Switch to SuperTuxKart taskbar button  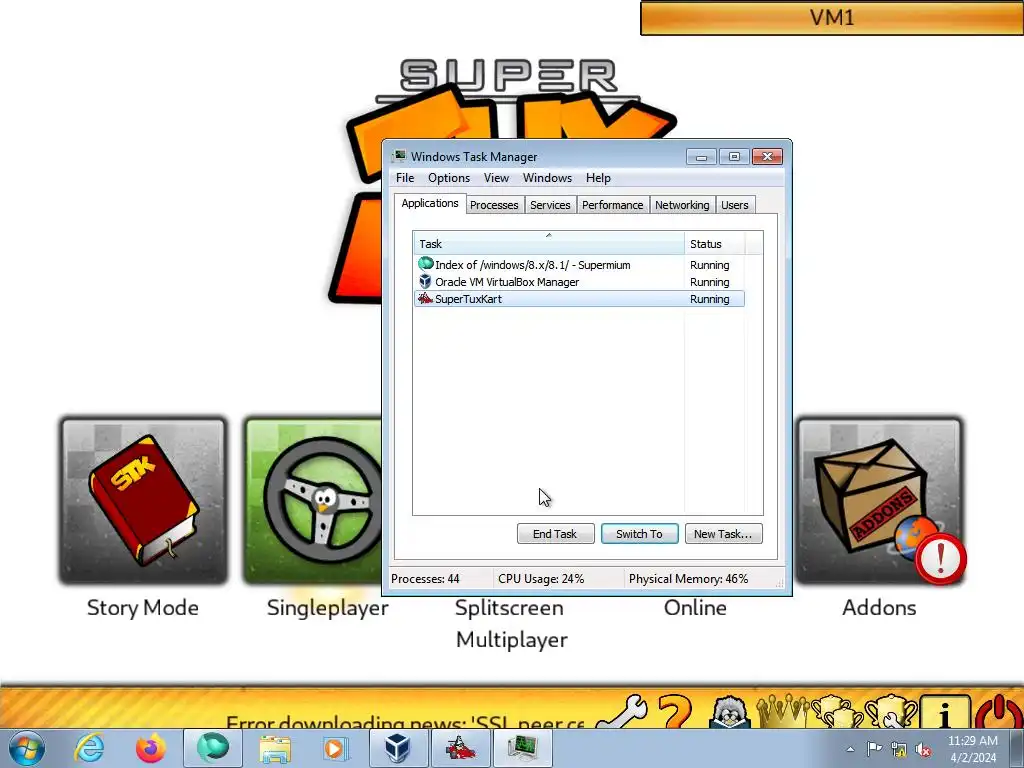click(x=460, y=748)
